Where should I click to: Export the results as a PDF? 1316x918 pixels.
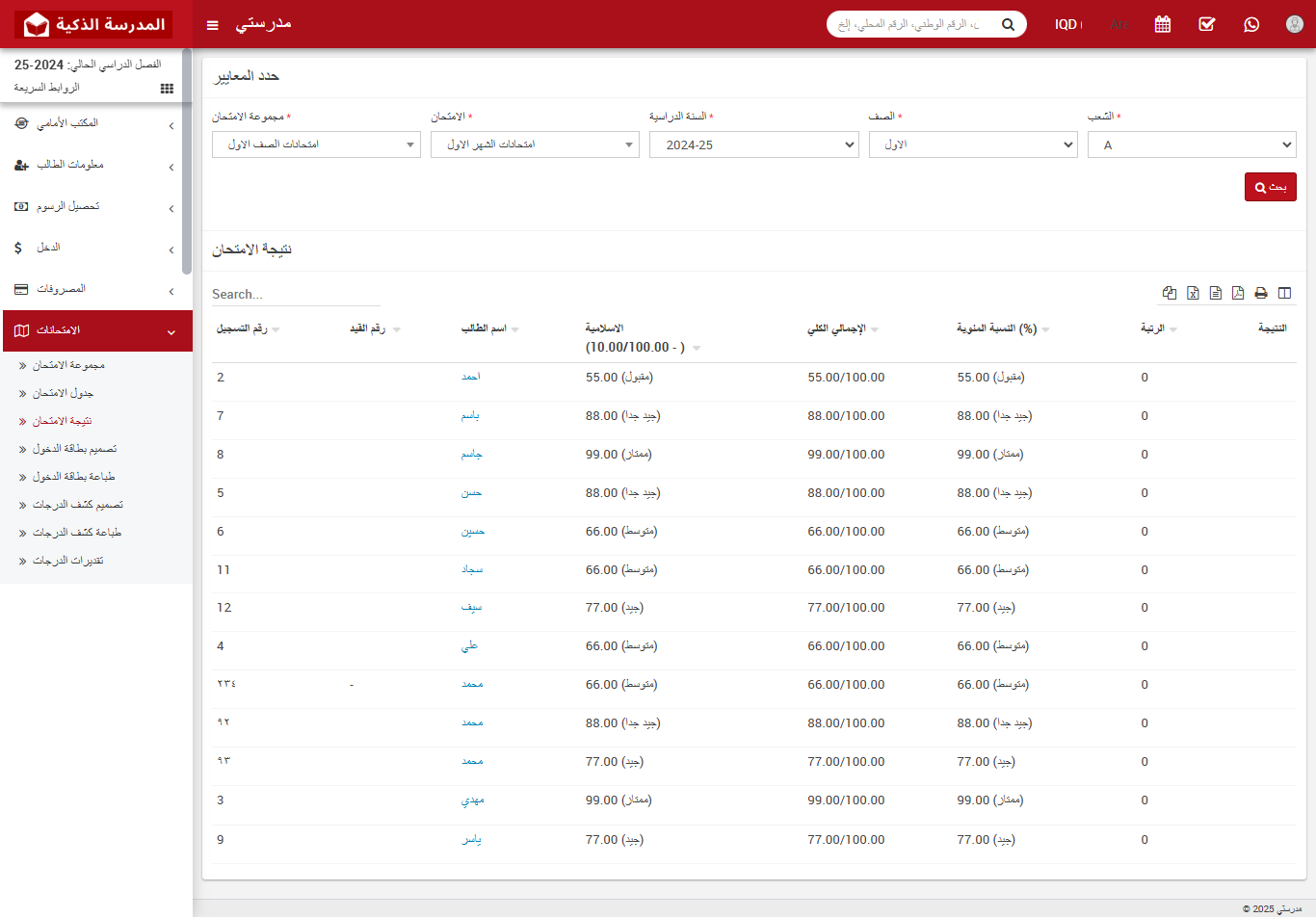click(x=1238, y=293)
